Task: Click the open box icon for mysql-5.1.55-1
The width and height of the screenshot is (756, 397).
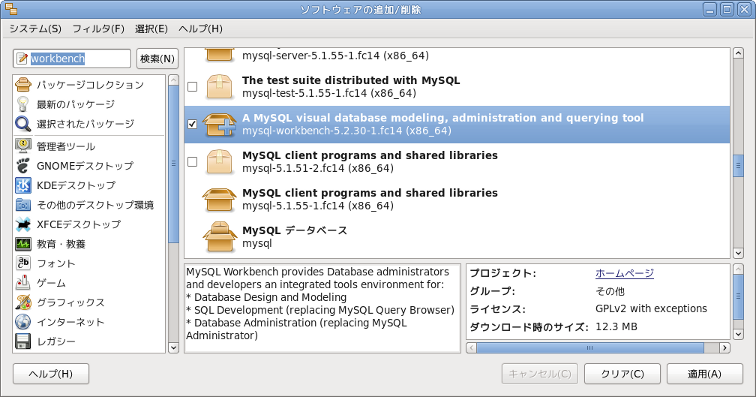Action: click(x=219, y=199)
